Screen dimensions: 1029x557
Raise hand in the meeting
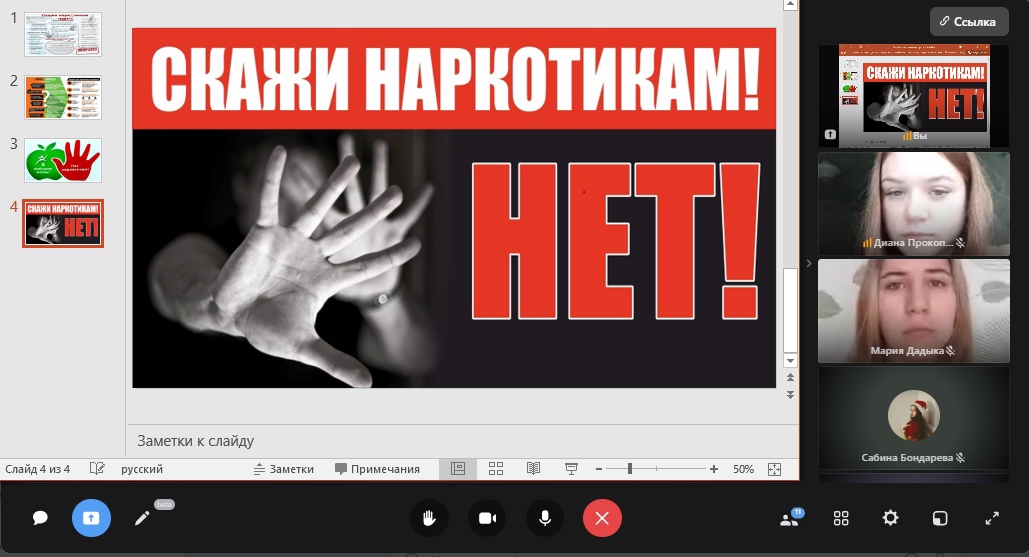point(429,518)
